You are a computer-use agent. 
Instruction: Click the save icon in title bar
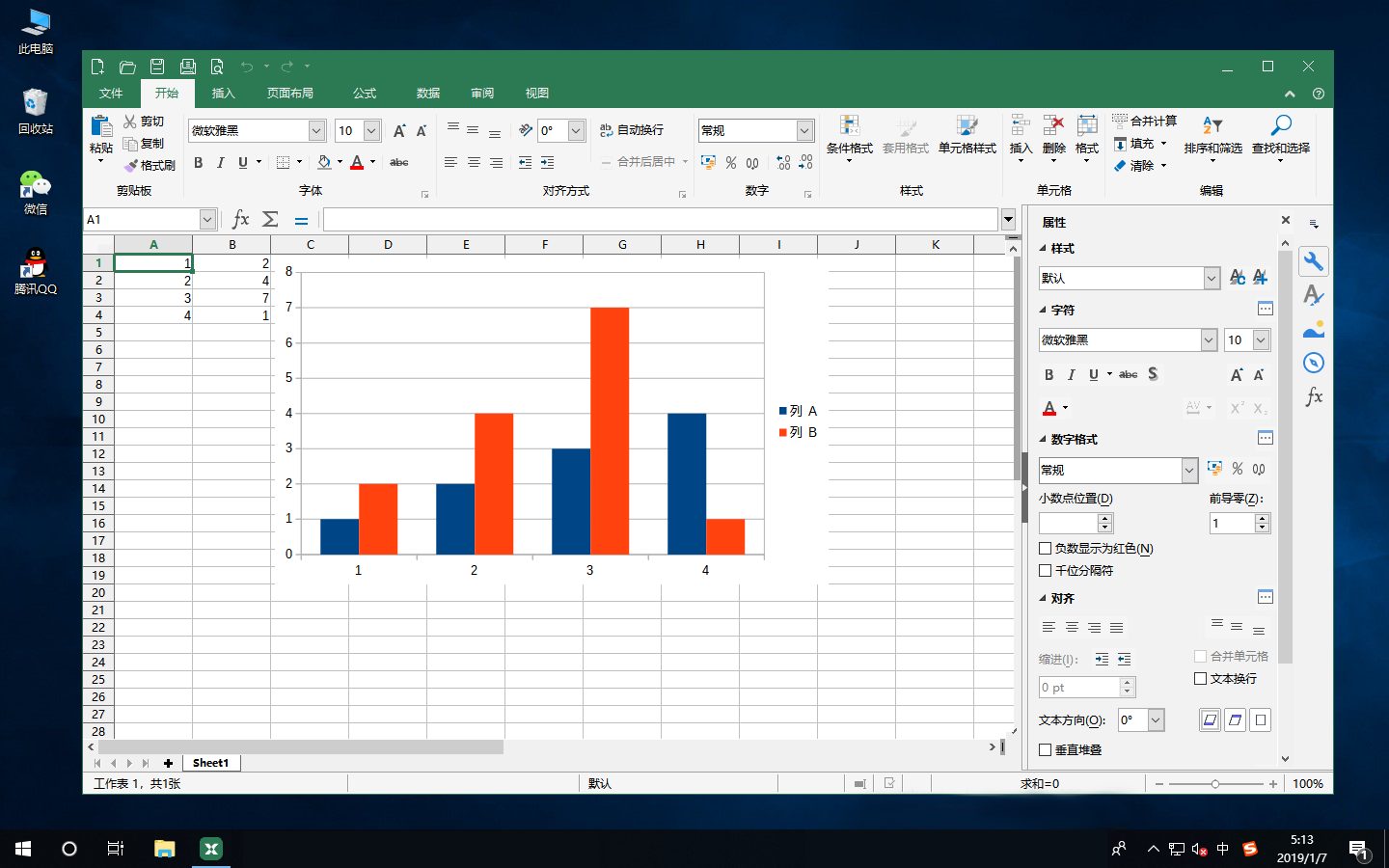(157, 67)
